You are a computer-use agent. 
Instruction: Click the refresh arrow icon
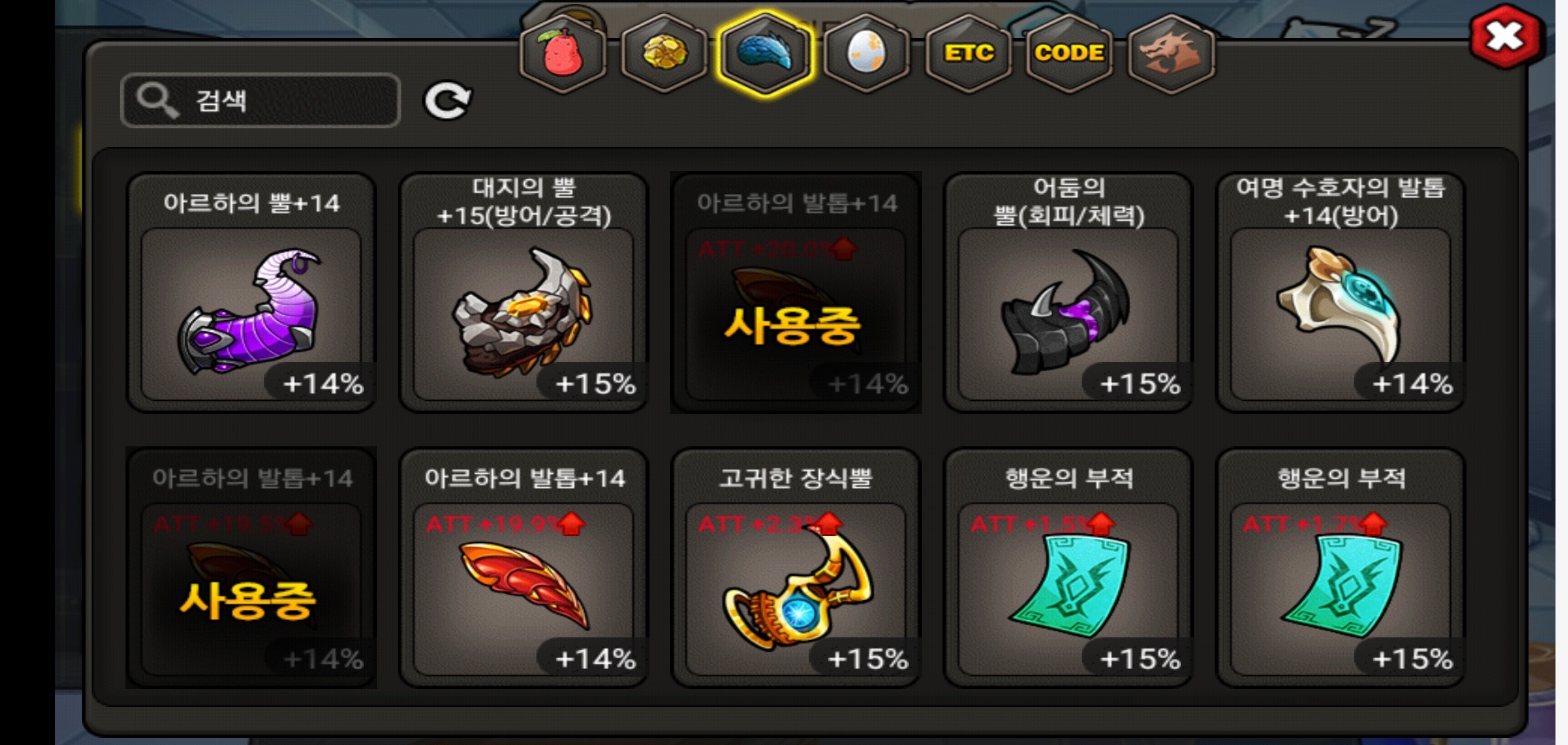pos(447,101)
